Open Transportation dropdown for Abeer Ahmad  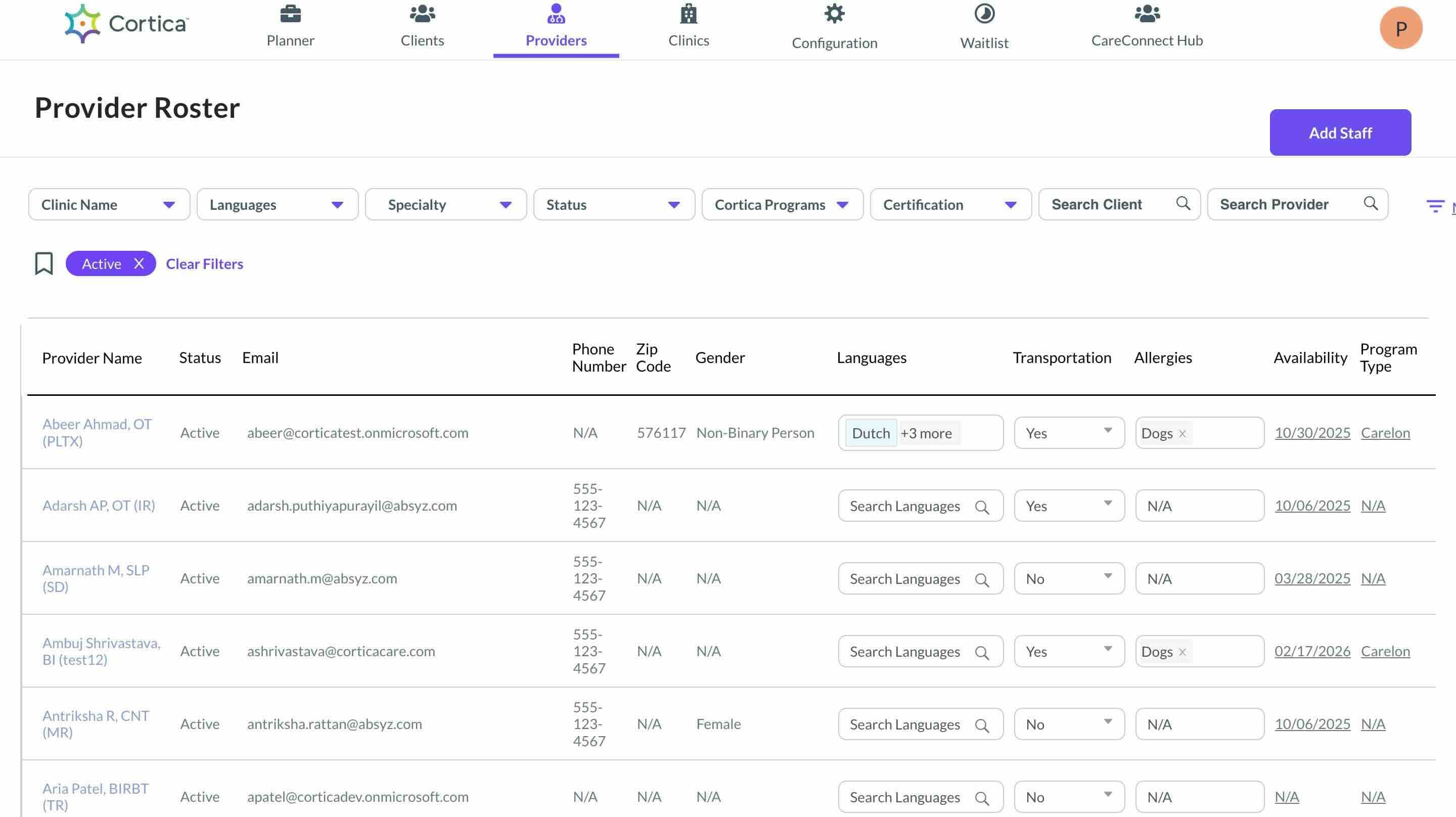1069,433
